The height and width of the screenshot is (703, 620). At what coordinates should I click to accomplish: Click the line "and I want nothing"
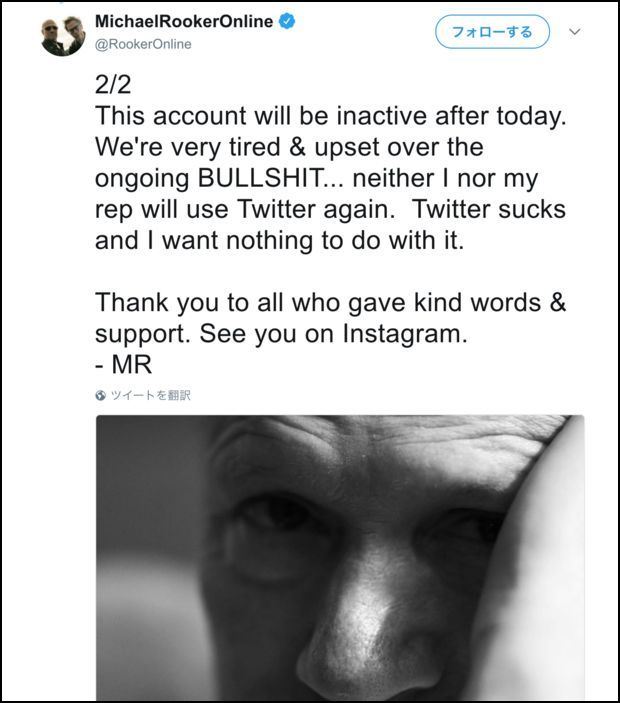click(279, 241)
